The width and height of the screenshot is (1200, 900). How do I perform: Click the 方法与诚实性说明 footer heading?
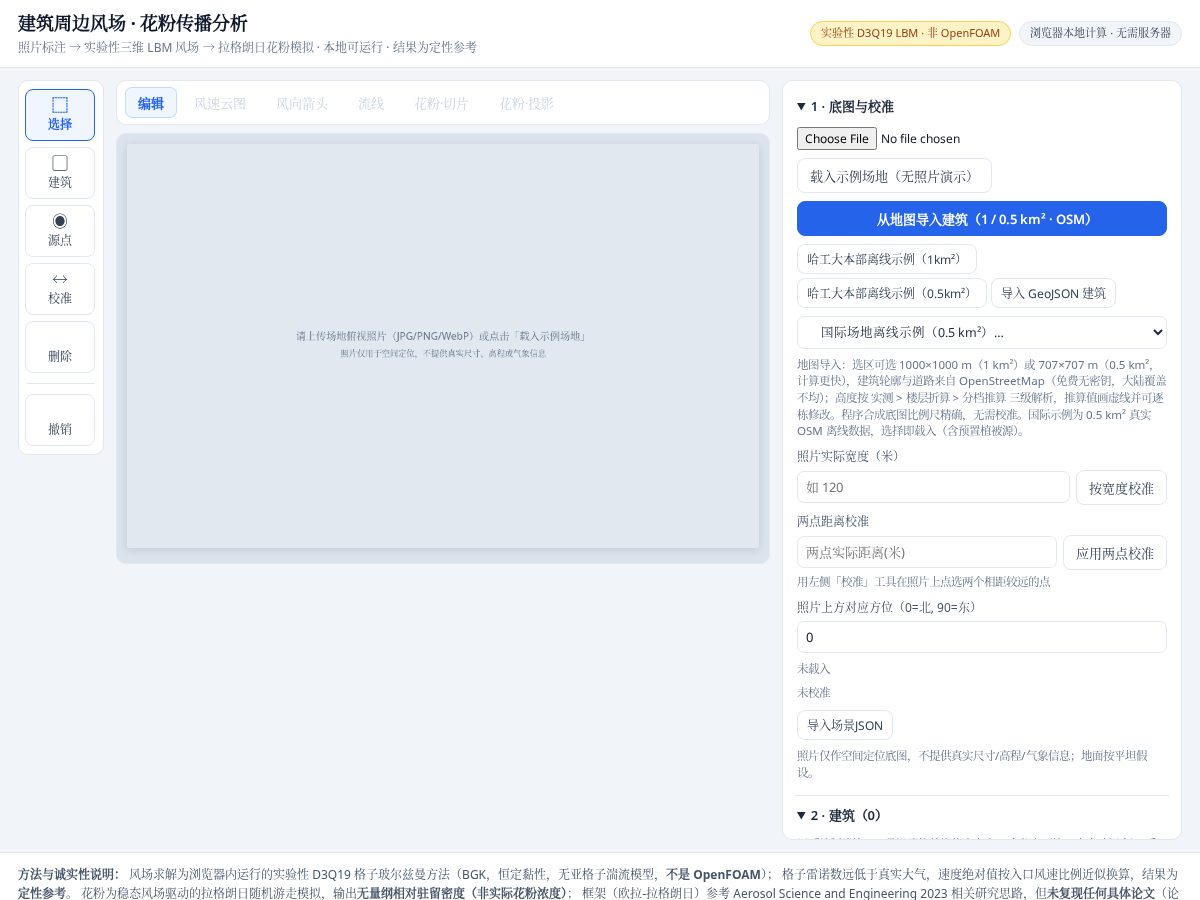click(68, 873)
